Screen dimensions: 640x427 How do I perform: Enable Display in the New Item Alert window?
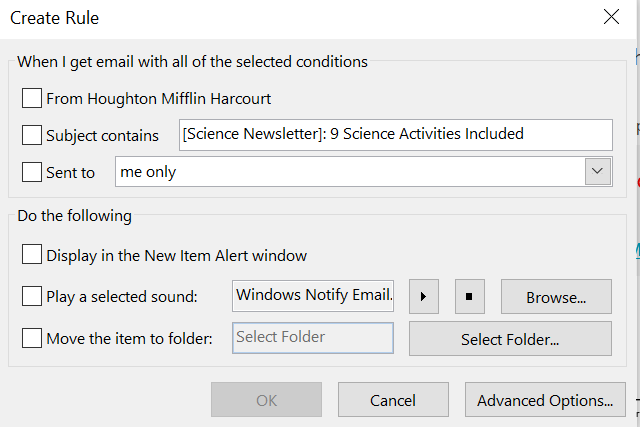pos(32,254)
